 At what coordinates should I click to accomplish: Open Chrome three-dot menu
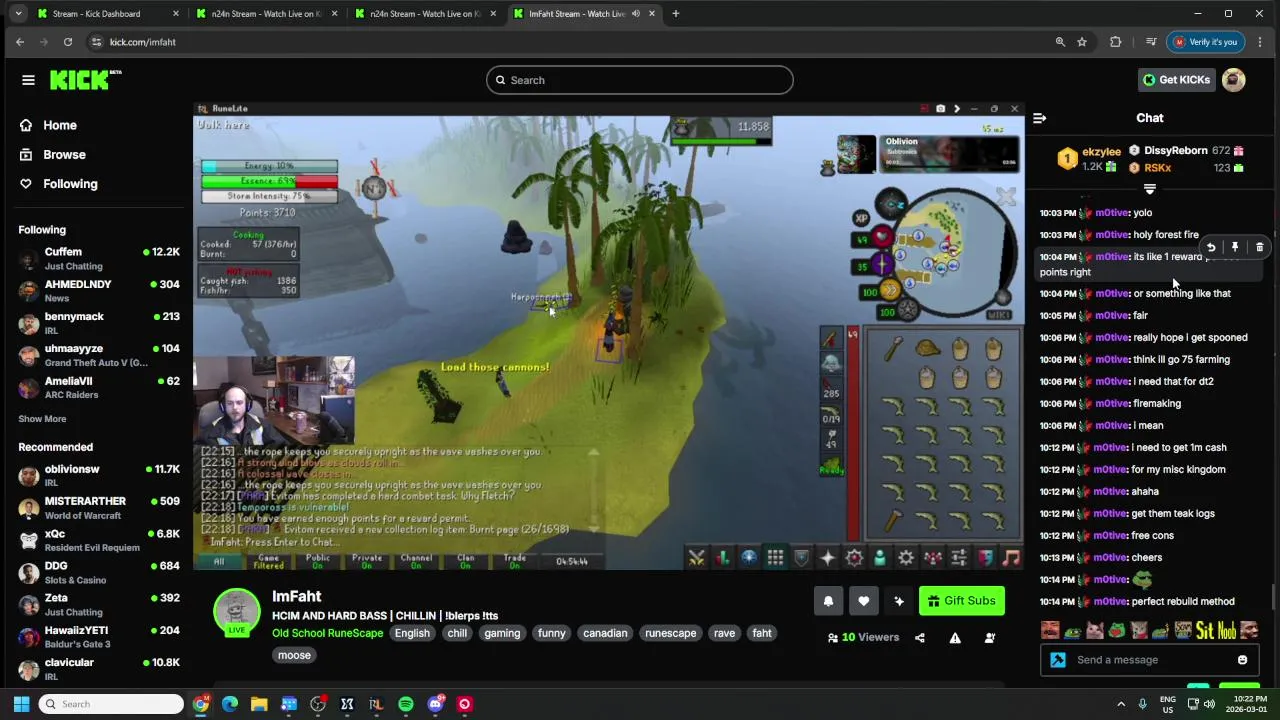1259,42
